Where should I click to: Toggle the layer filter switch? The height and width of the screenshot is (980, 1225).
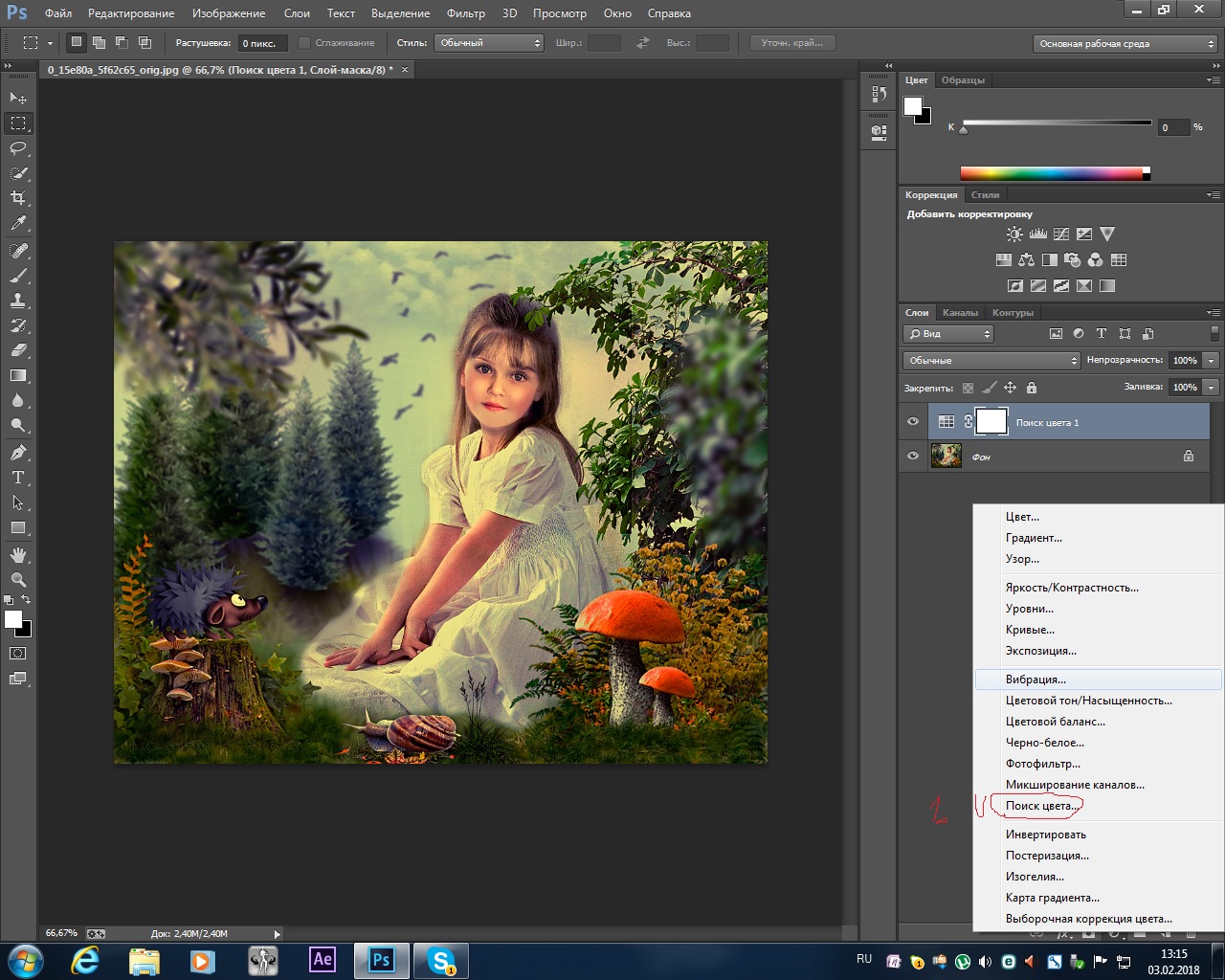1214,333
